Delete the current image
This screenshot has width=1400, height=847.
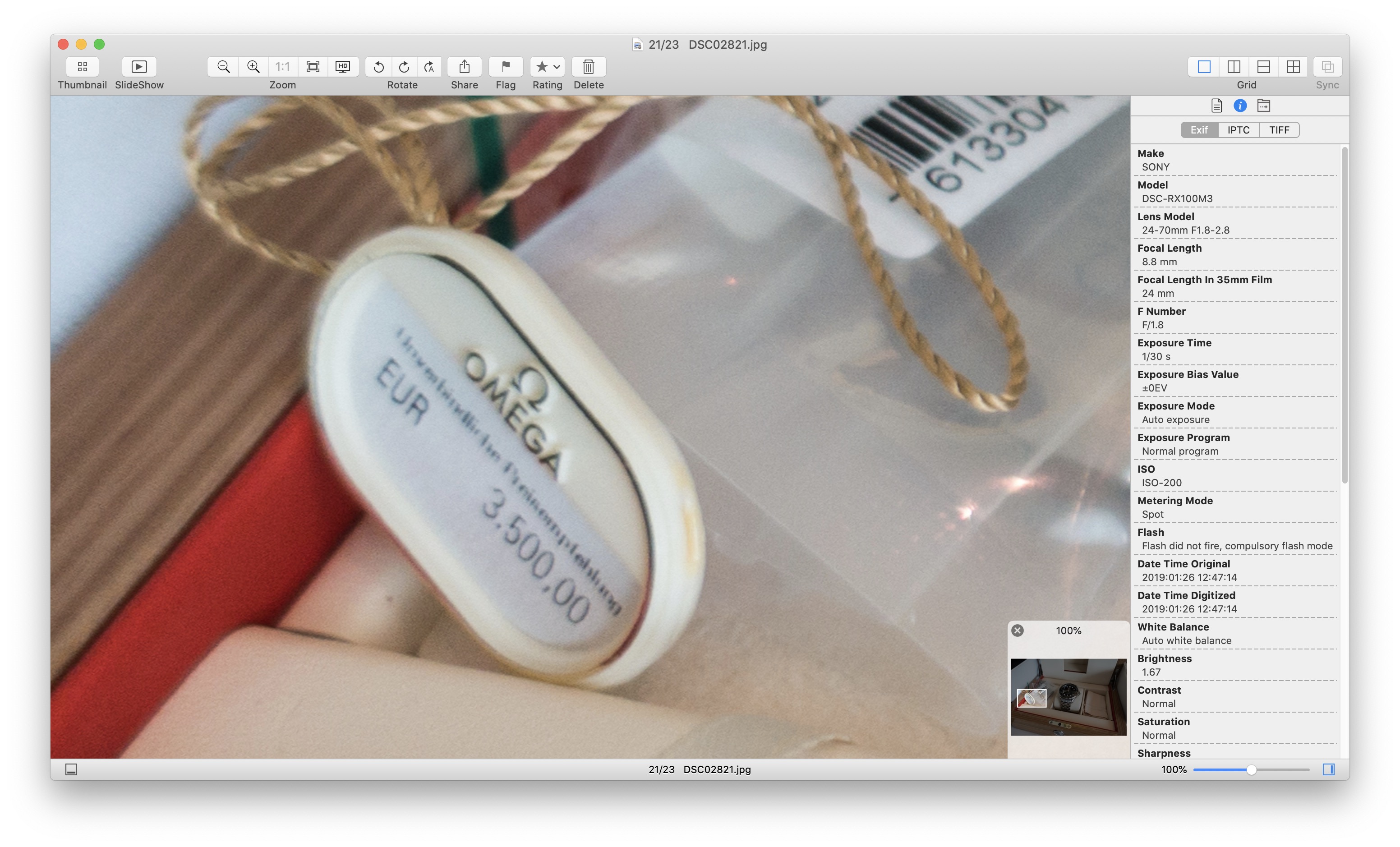point(589,67)
